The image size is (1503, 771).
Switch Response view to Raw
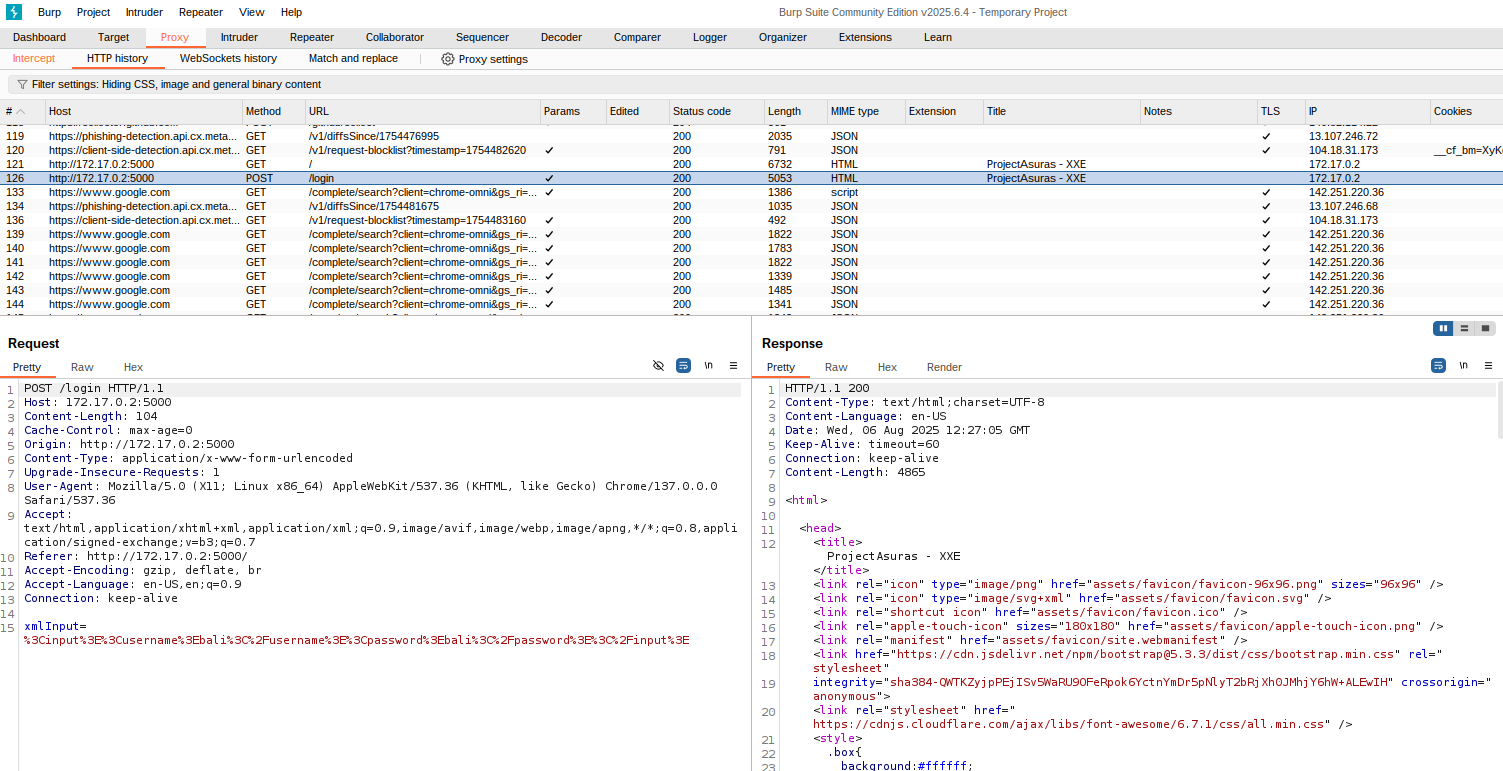836,367
